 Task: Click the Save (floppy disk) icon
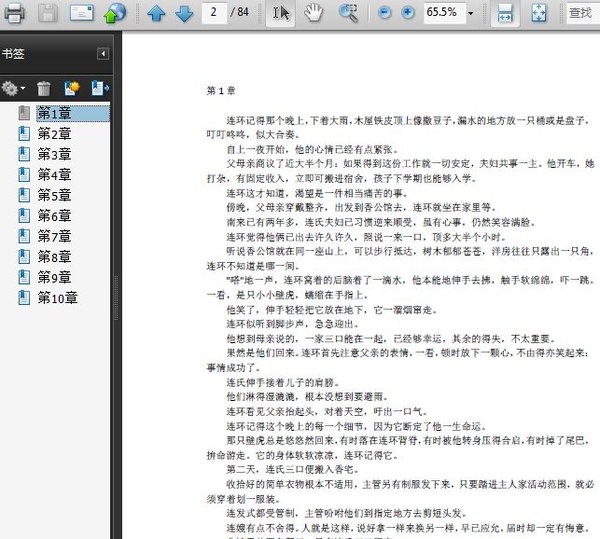click(x=48, y=13)
